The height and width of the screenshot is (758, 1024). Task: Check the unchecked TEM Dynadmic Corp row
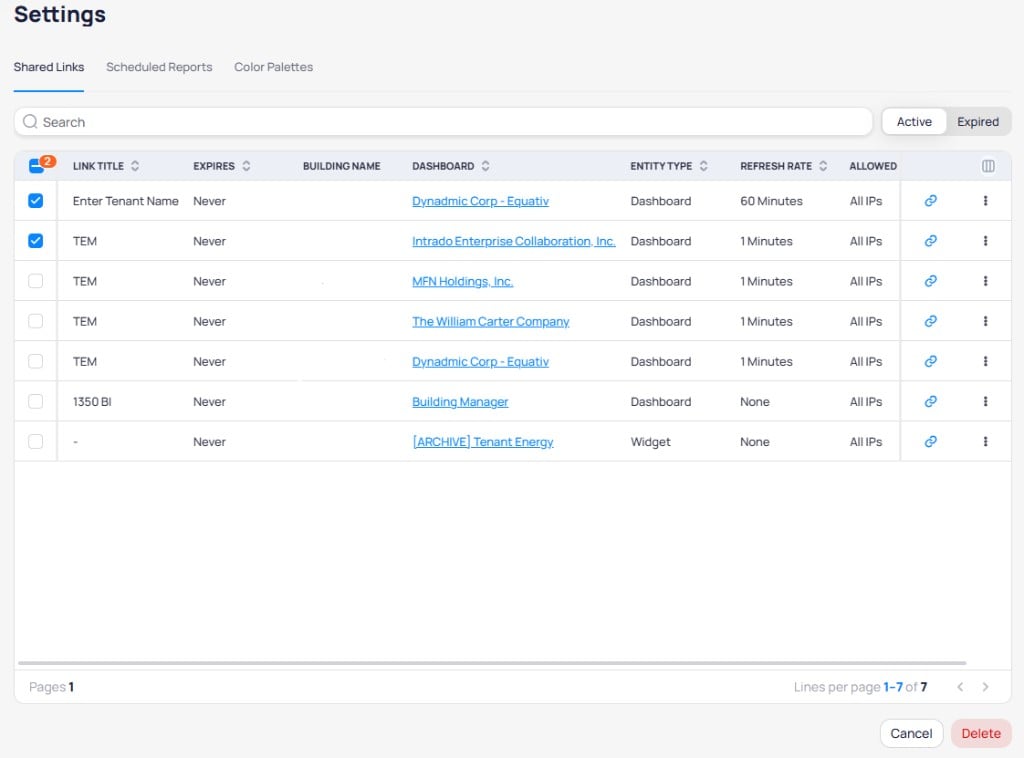point(36,361)
